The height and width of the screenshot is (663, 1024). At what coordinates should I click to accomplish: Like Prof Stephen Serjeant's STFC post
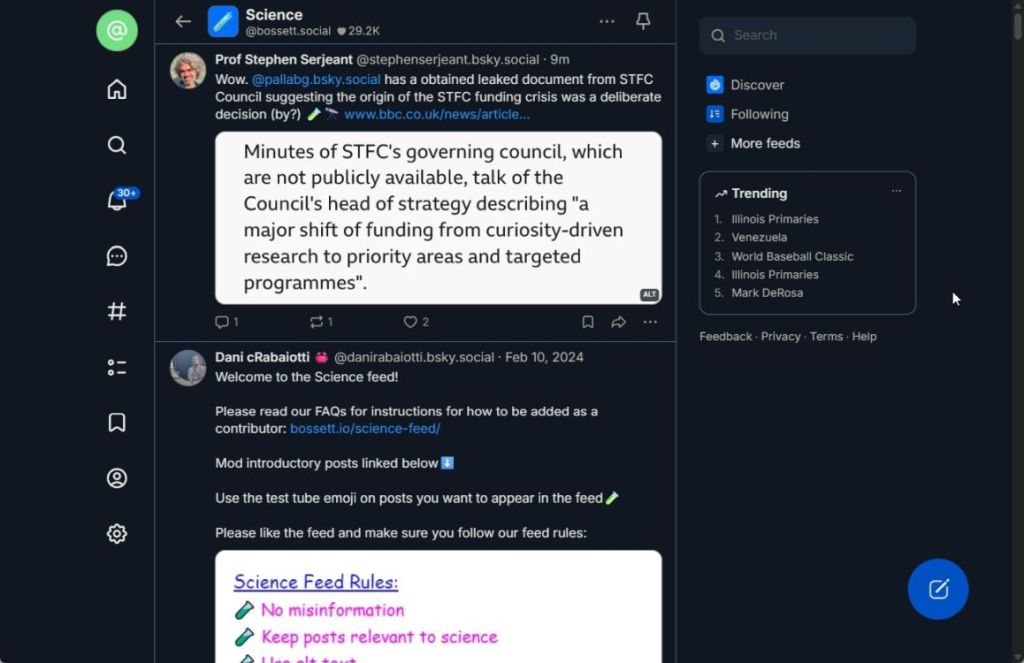click(410, 322)
